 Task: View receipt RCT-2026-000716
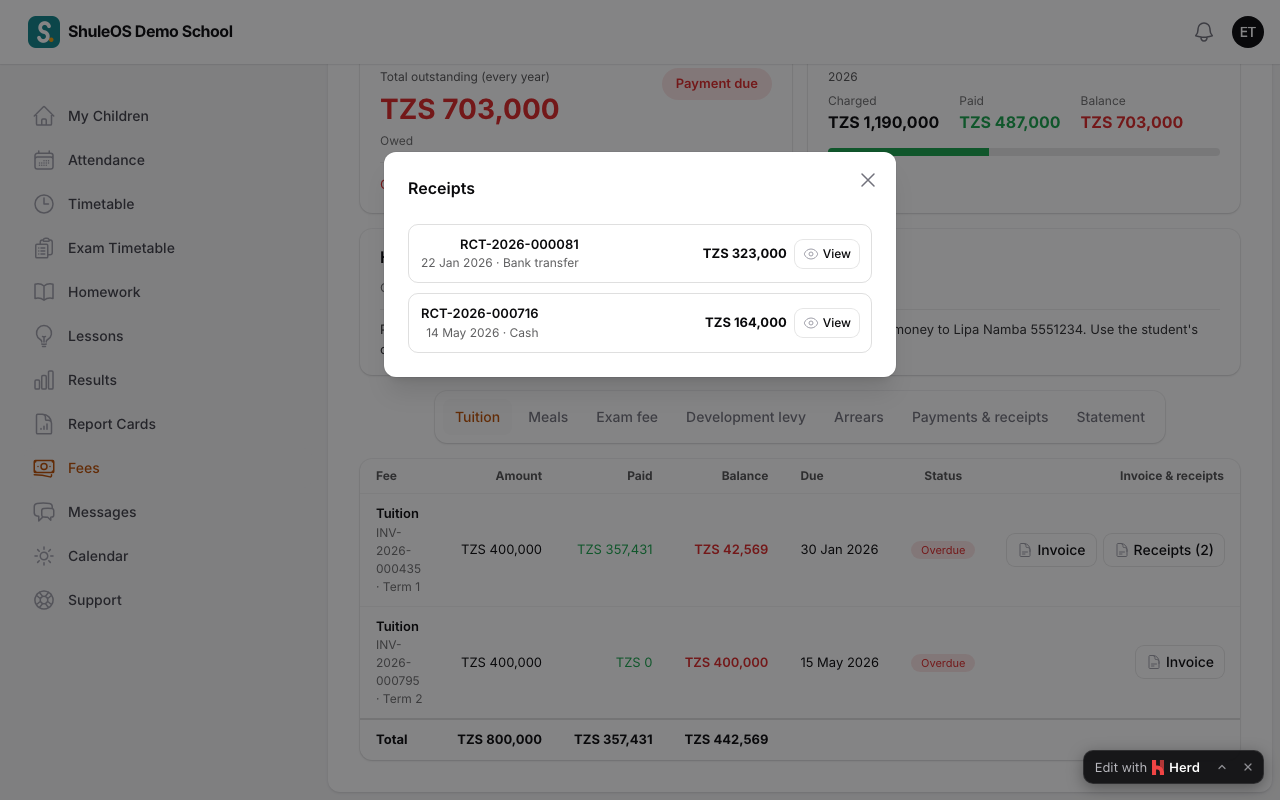(x=827, y=323)
